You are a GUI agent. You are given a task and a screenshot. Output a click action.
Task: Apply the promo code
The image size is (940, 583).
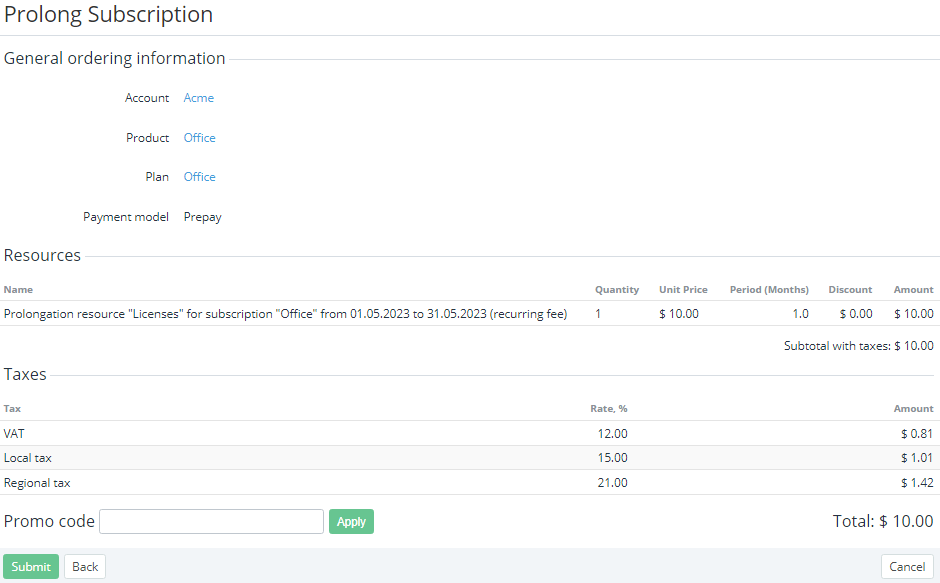(351, 521)
